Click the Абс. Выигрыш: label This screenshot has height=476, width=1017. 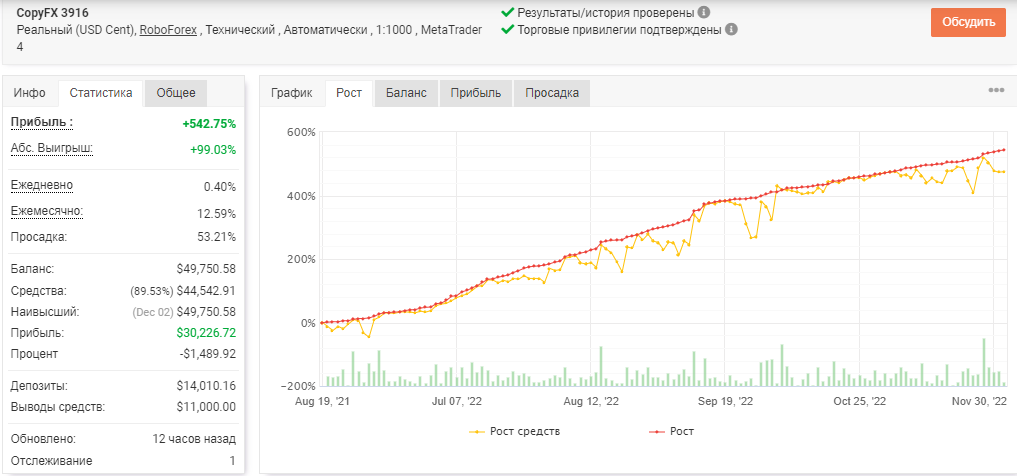tap(52, 149)
